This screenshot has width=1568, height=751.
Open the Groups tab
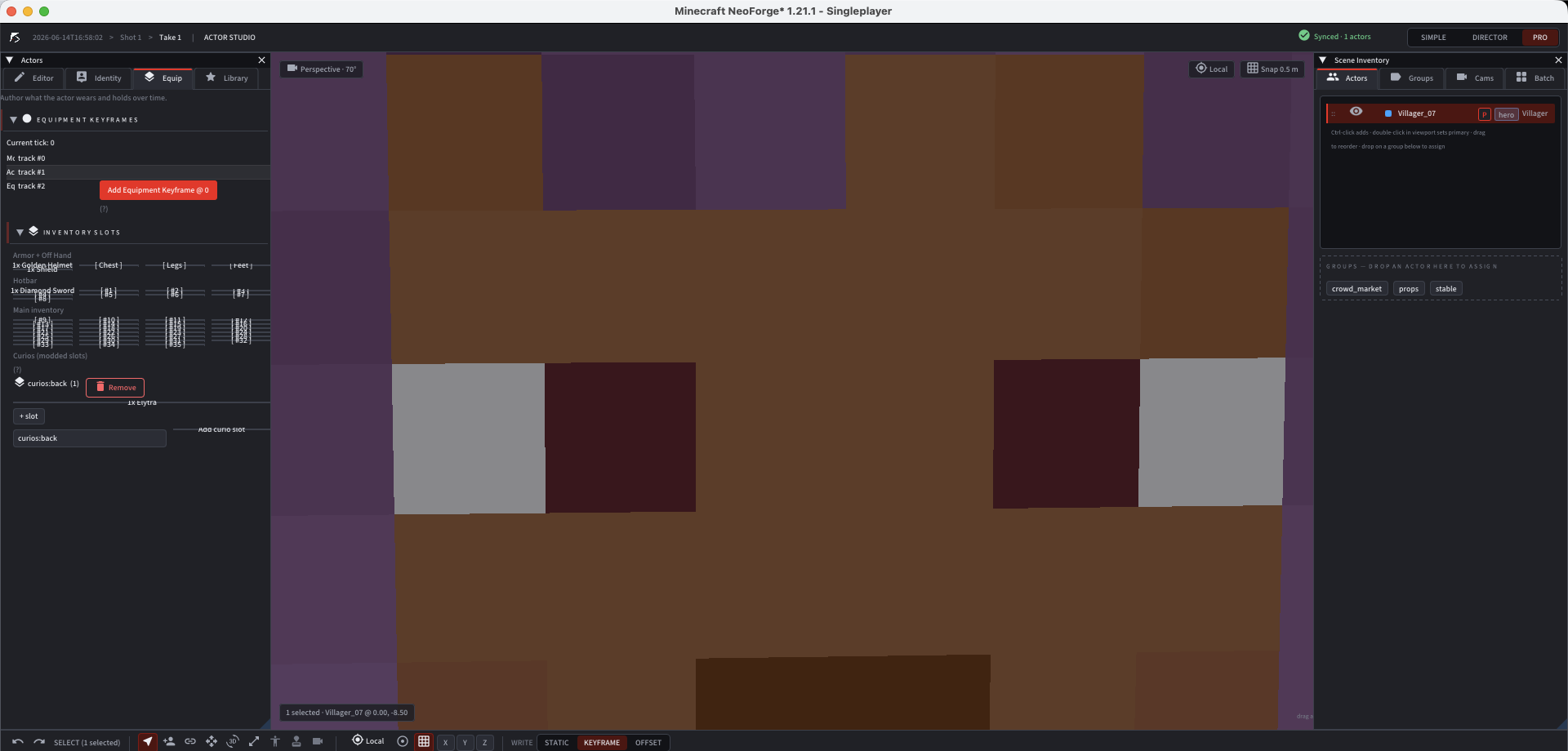[1412, 78]
